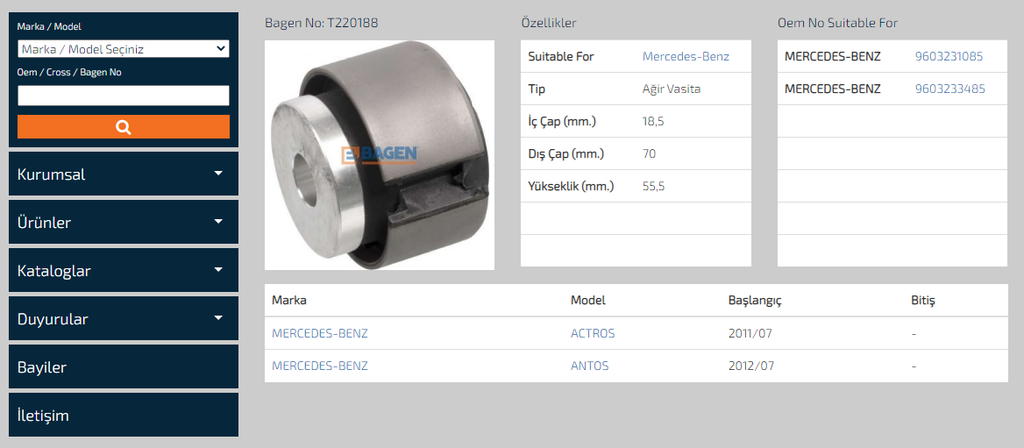Open OEM number 9603233485 link

(x=950, y=89)
